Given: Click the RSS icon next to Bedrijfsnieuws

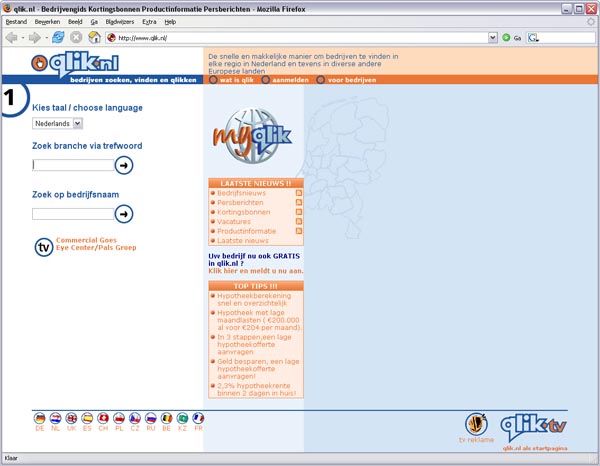Looking at the screenshot, I should pos(298,191).
